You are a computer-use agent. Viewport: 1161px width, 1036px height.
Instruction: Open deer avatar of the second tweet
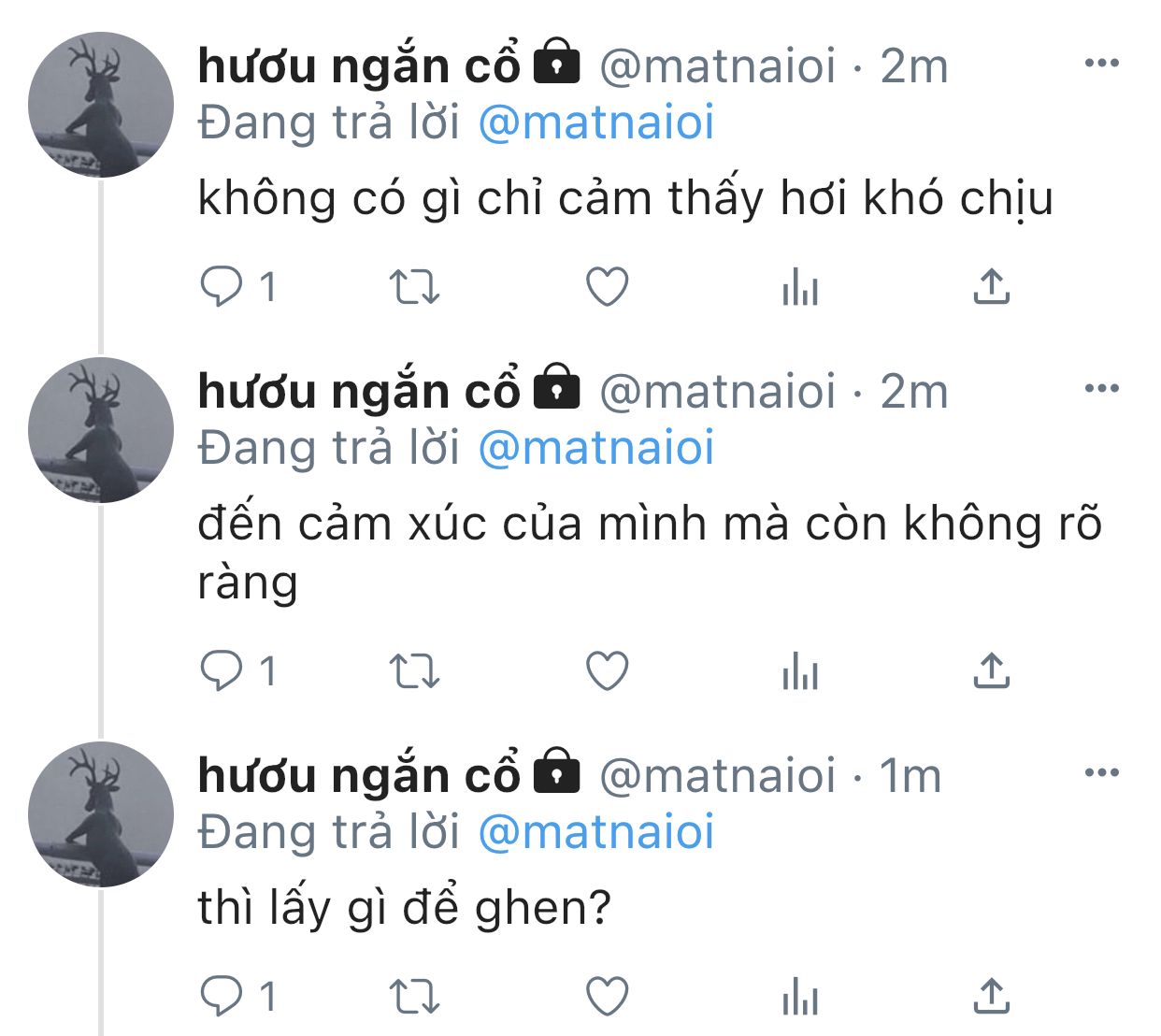pyautogui.click(x=101, y=430)
